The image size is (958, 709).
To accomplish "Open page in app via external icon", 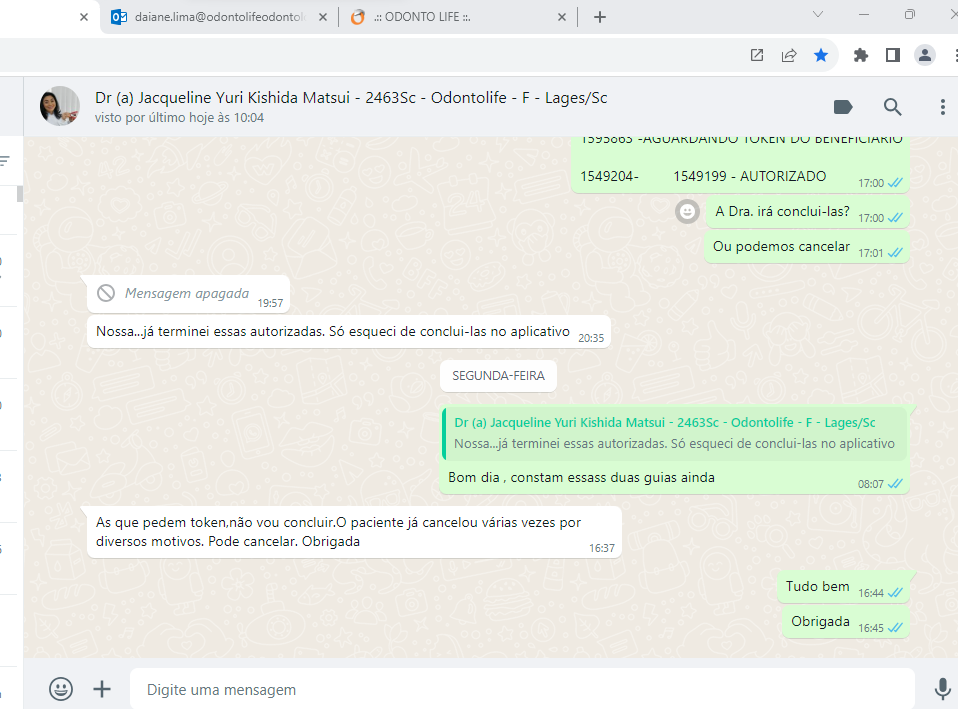I will pyautogui.click(x=756, y=56).
